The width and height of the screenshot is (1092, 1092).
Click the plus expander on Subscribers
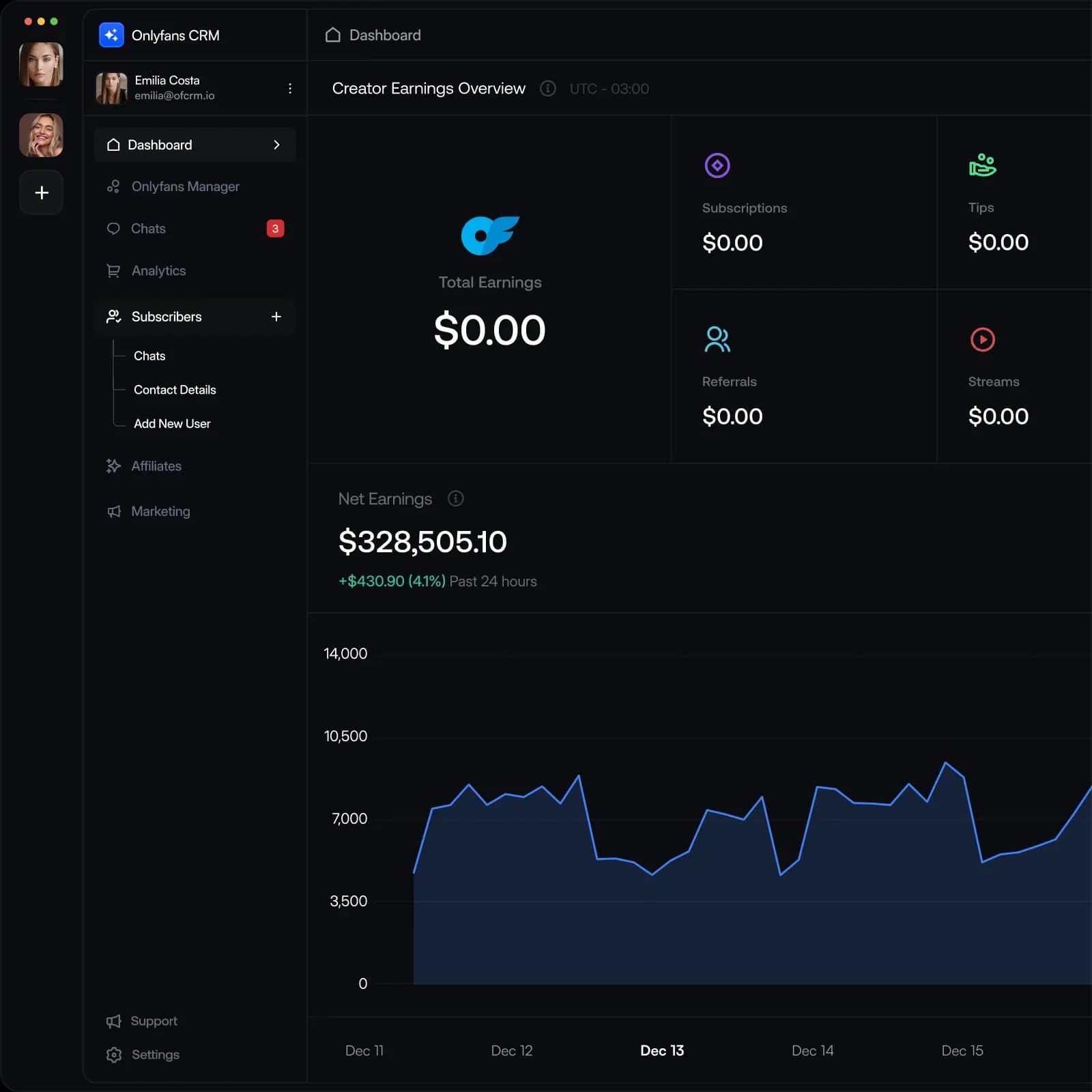coord(276,317)
